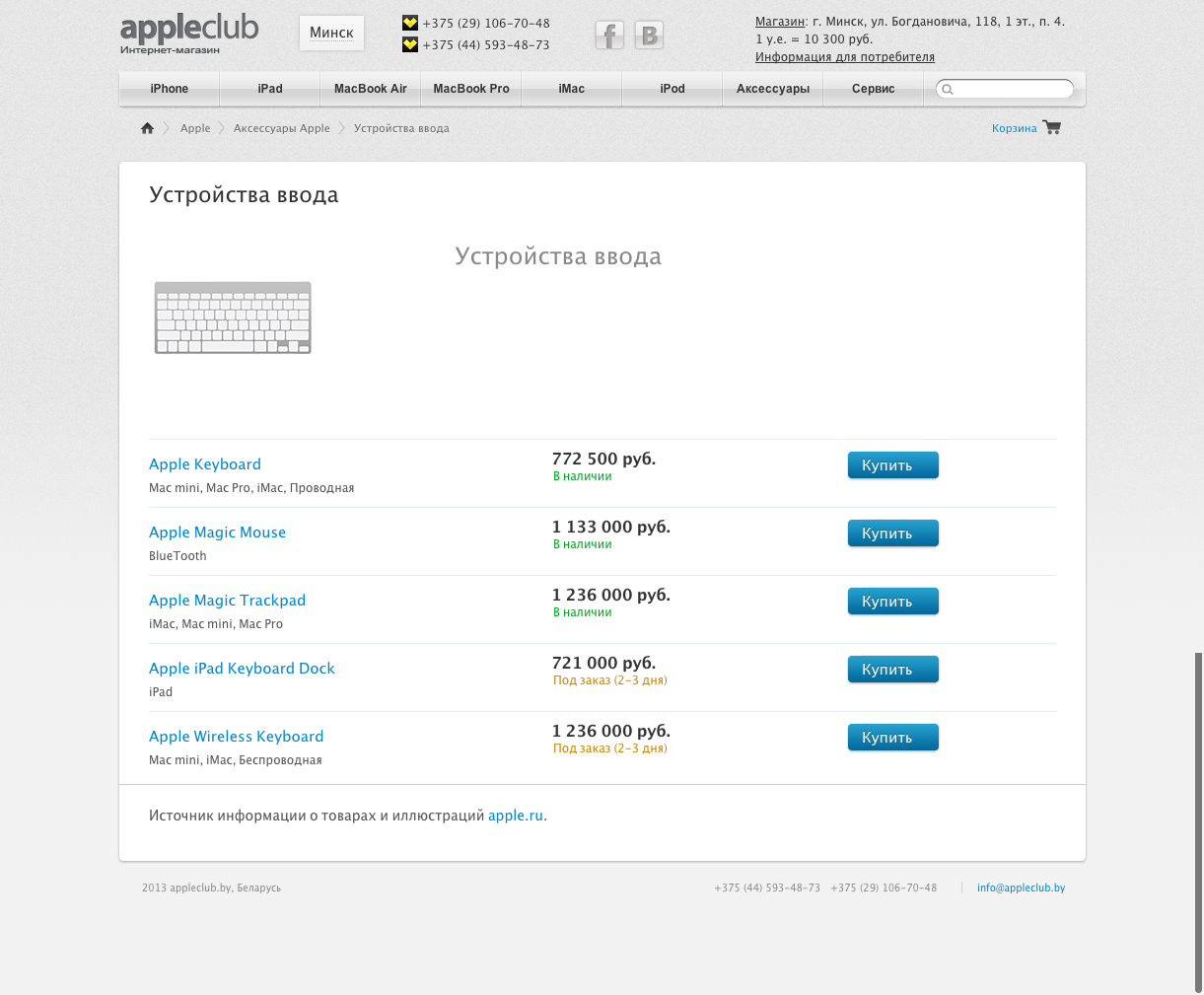This screenshot has width=1204, height=995.
Task: Click the price 1 133 000 руб.
Action: tap(611, 527)
